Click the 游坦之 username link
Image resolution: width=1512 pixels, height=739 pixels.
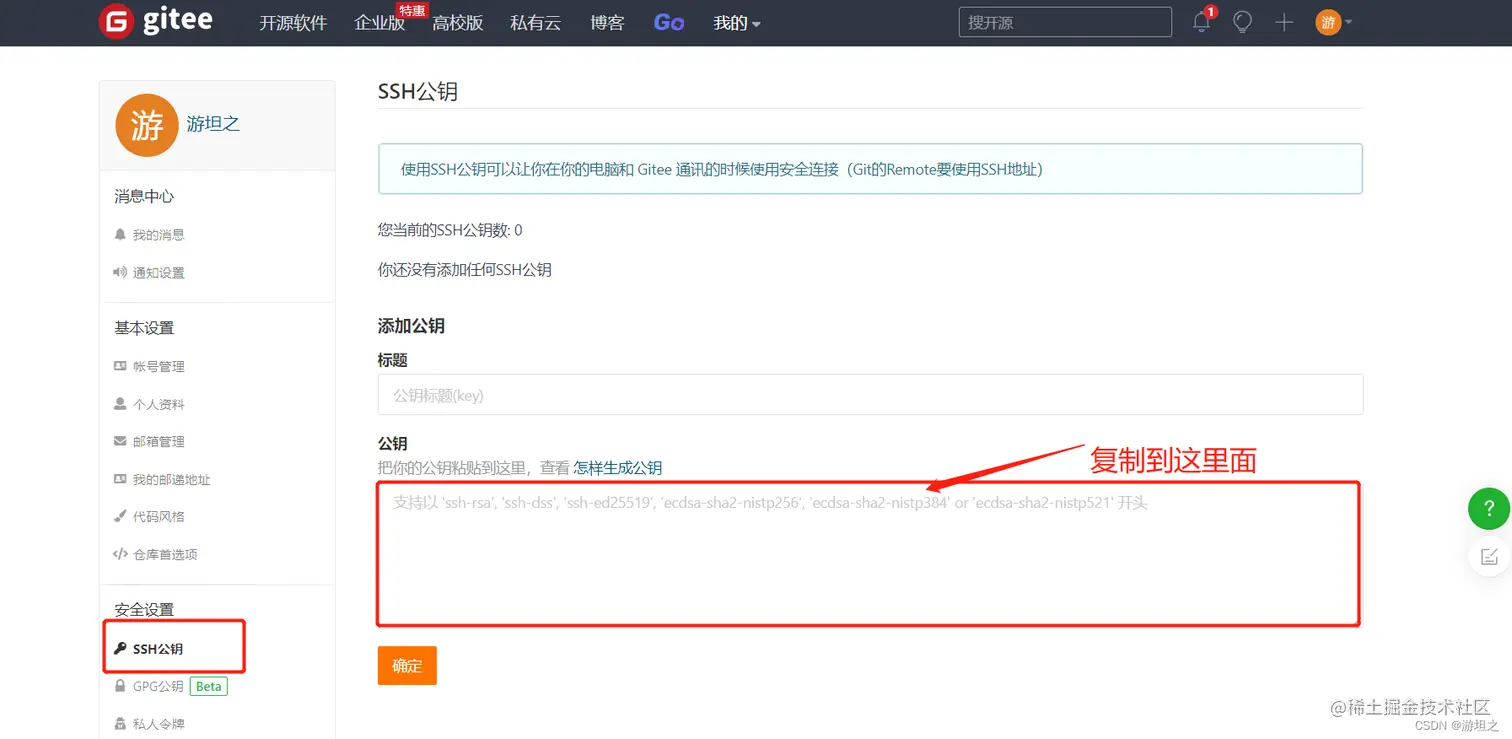tap(213, 124)
